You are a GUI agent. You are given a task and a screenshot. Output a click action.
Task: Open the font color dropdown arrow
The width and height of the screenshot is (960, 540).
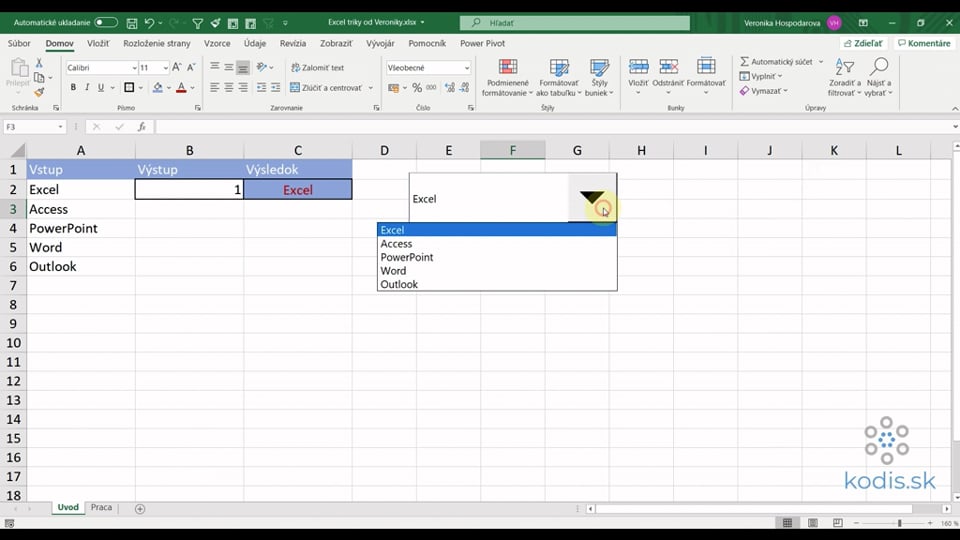click(x=193, y=88)
